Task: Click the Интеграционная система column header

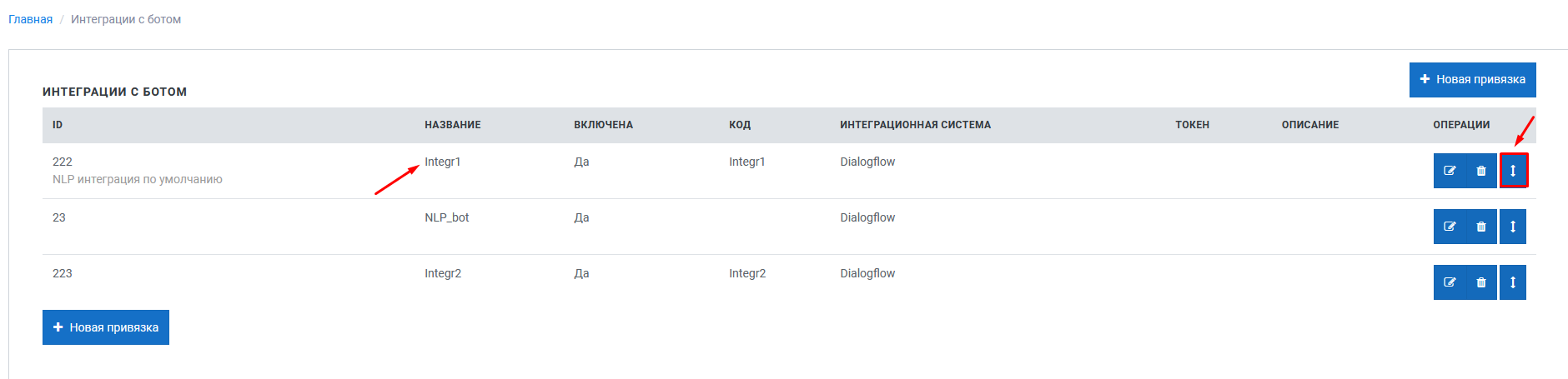Action: [916, 125]
